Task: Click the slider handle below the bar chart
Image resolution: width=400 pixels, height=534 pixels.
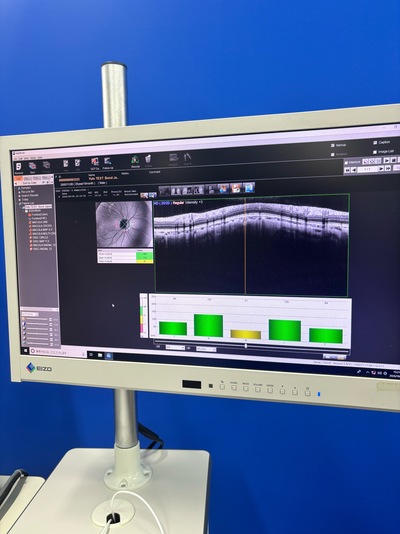Action: coord(246,346)
